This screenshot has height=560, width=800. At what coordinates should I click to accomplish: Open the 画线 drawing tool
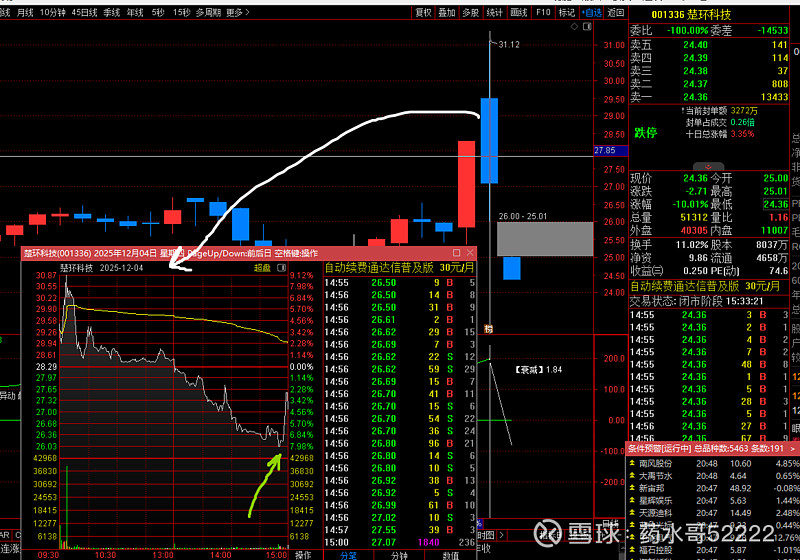(x=519, y=13)
